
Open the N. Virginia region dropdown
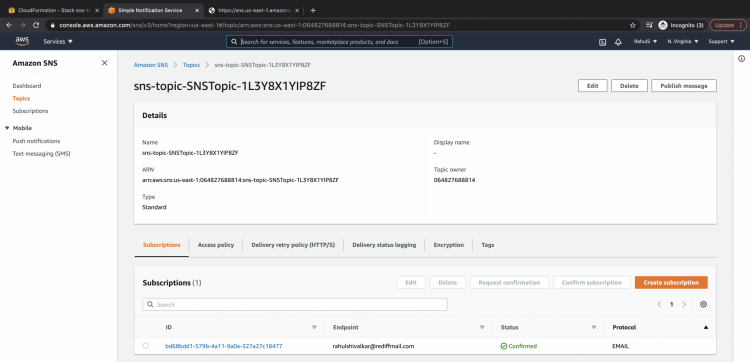(x=683, y=42)
